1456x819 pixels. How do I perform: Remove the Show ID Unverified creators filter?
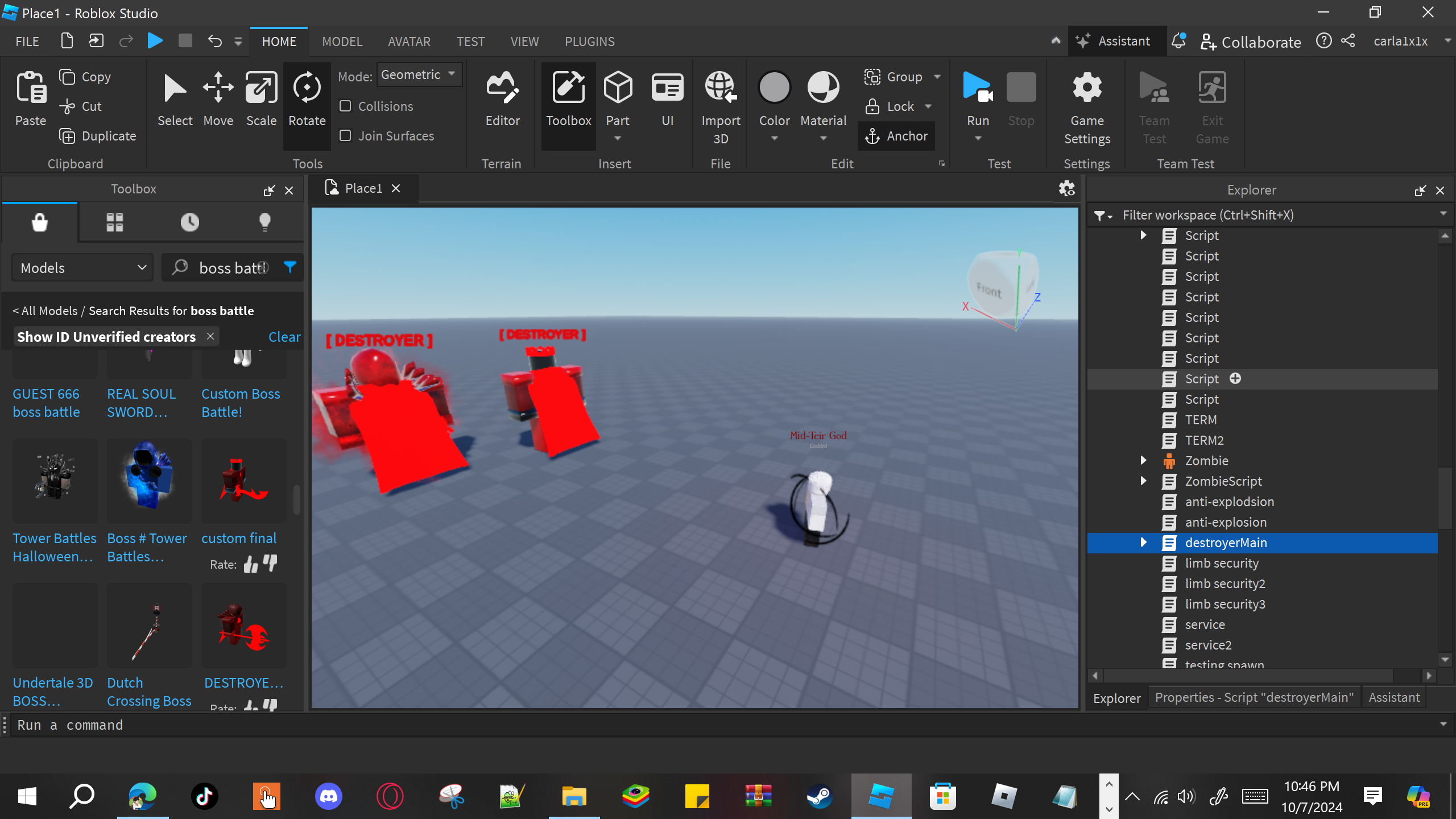click(x=210, y=336)
